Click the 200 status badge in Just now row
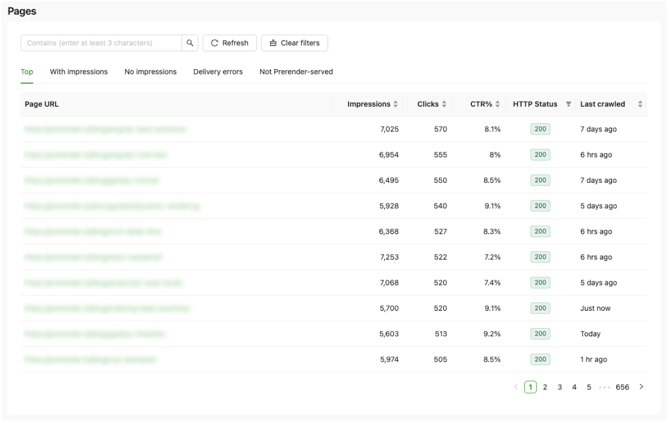The height and width of the screenshot is (423, 670). (540, 308)
